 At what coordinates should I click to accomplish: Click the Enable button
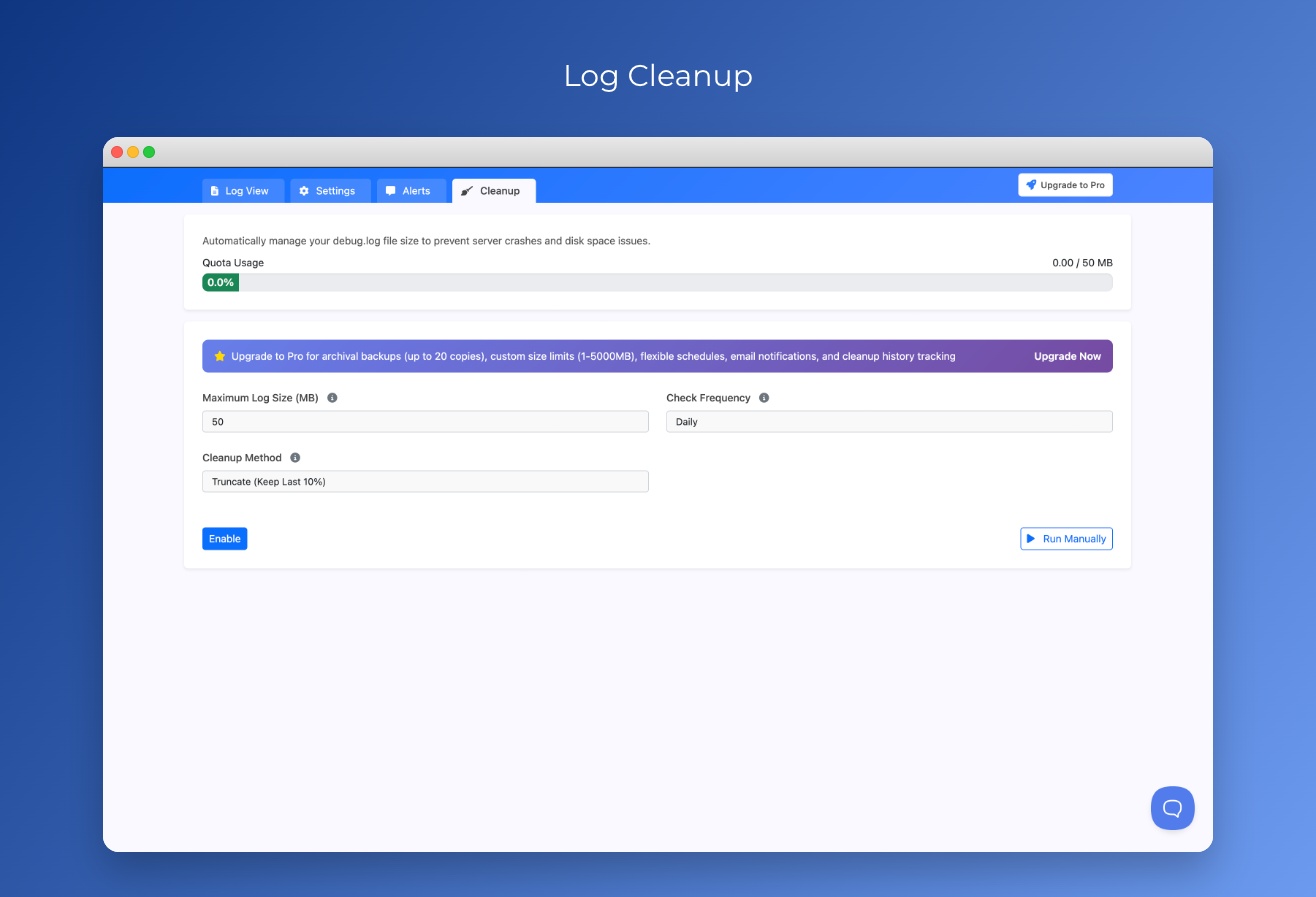[224, 539]
